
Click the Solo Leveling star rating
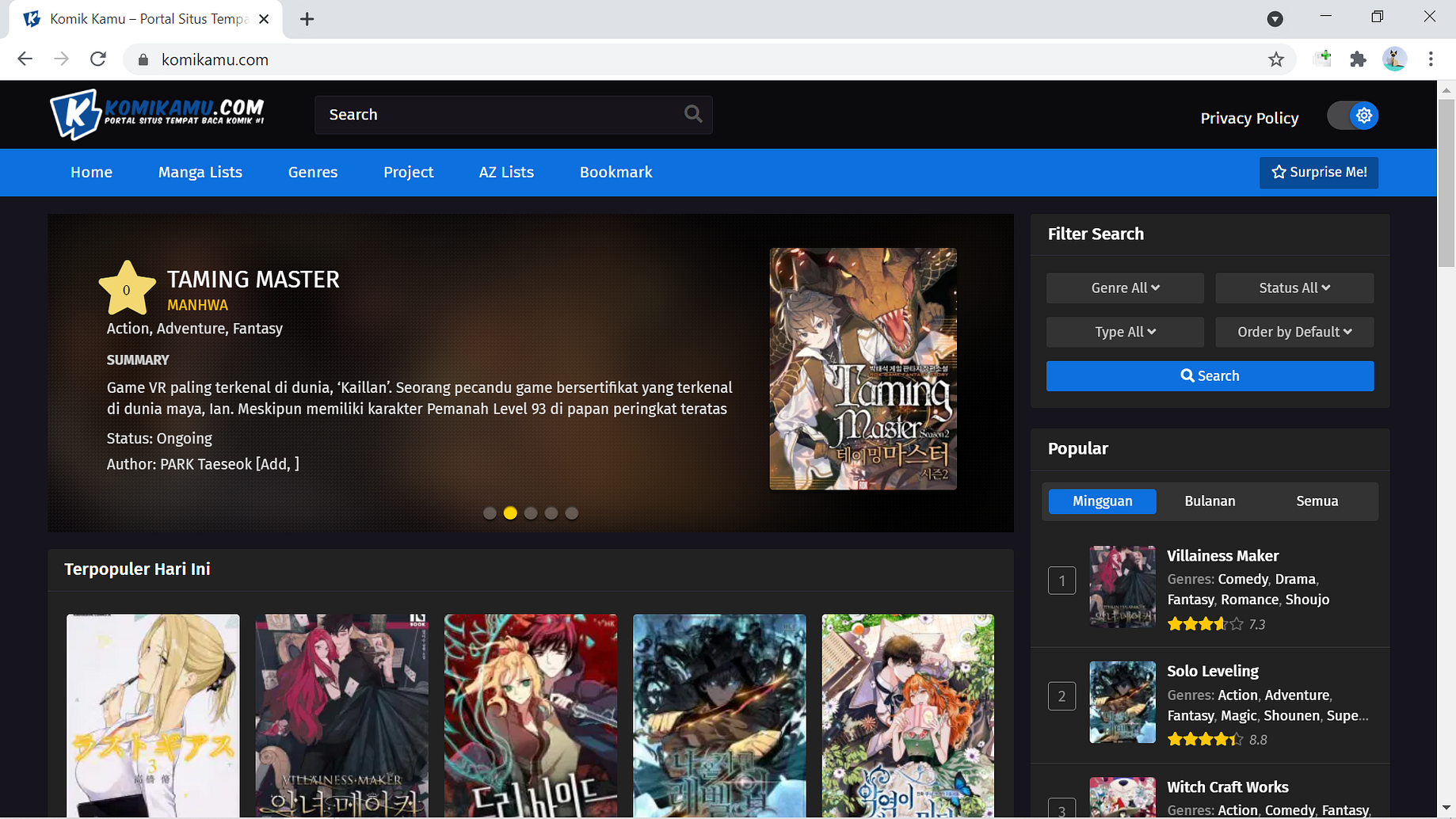[x=1205, y=740]
